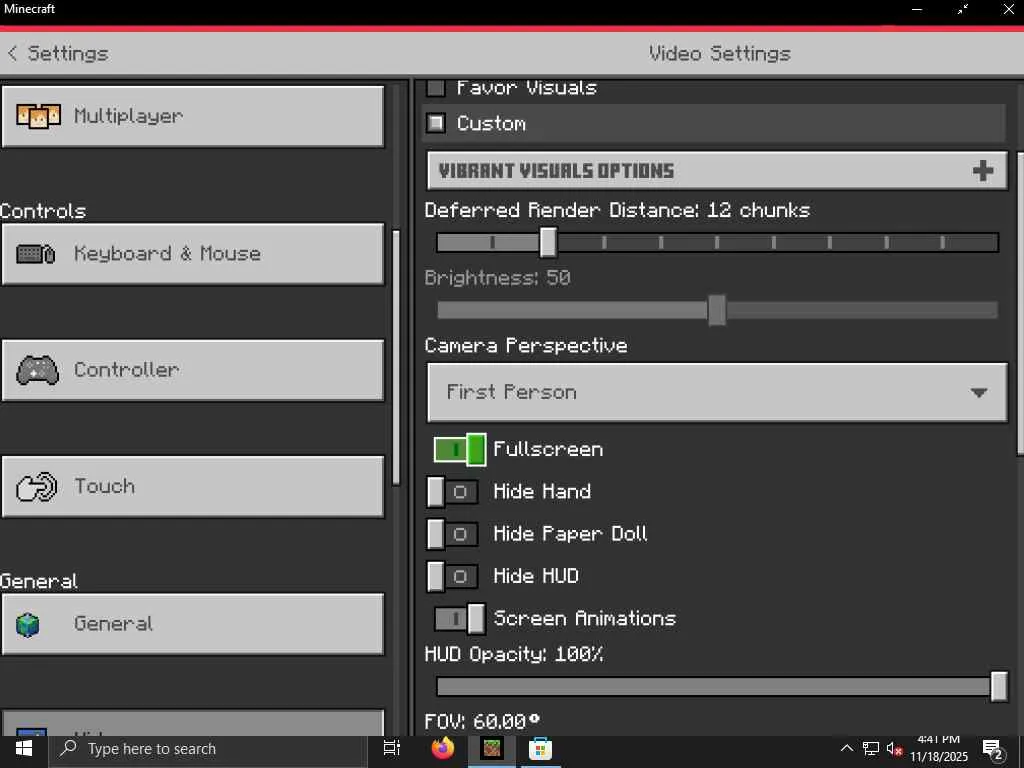Open Microsoft Store from the taskbar
The width and height of the screenshot is (1024, 768).
point(540,748)
